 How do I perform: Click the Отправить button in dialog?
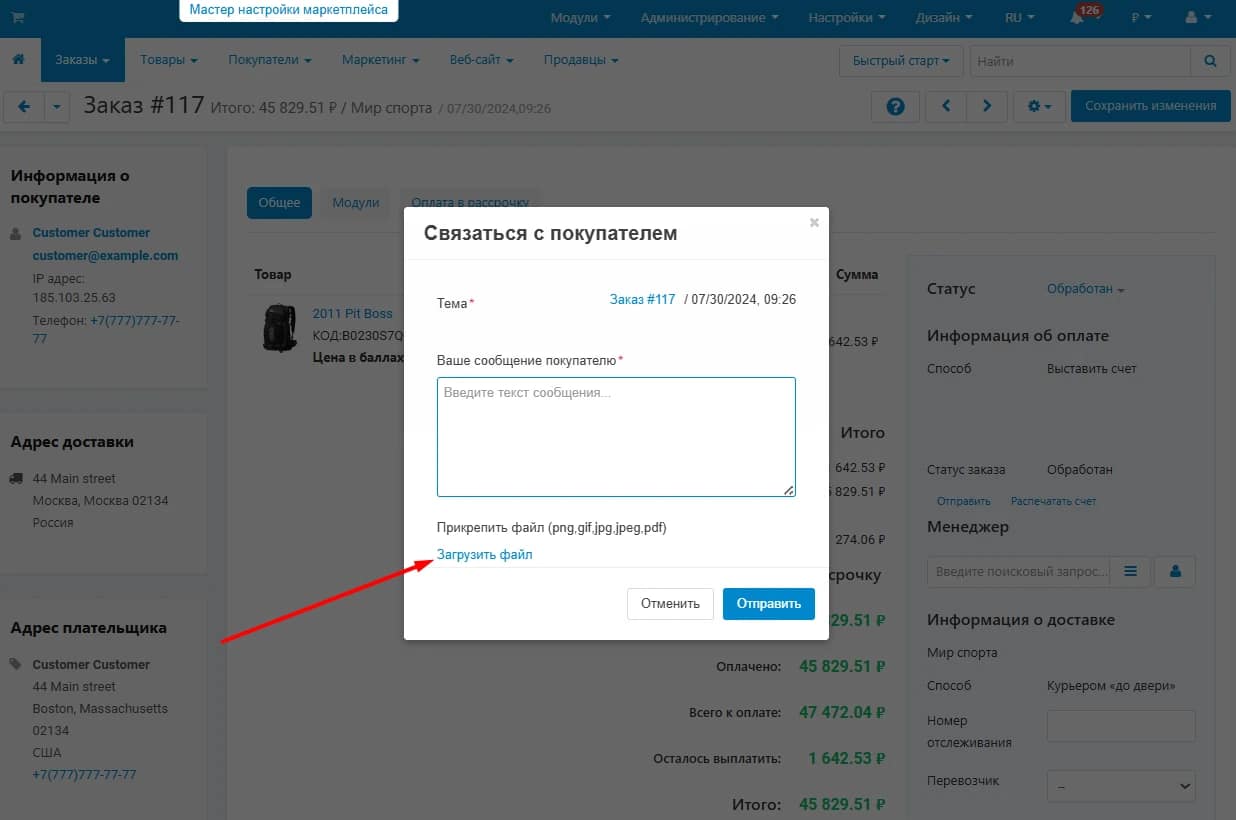[768, 604]
